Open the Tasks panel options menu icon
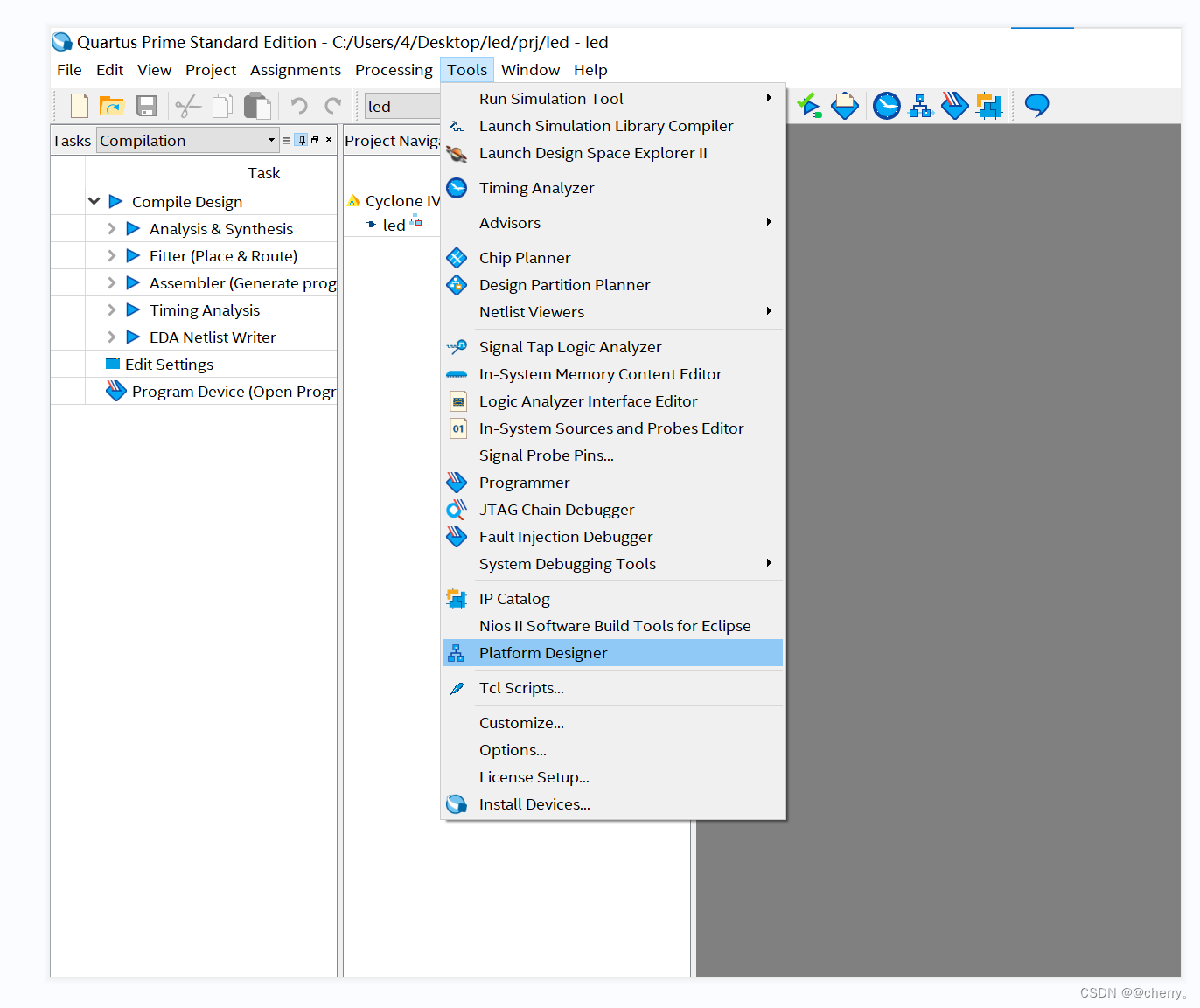 (286, 140)
